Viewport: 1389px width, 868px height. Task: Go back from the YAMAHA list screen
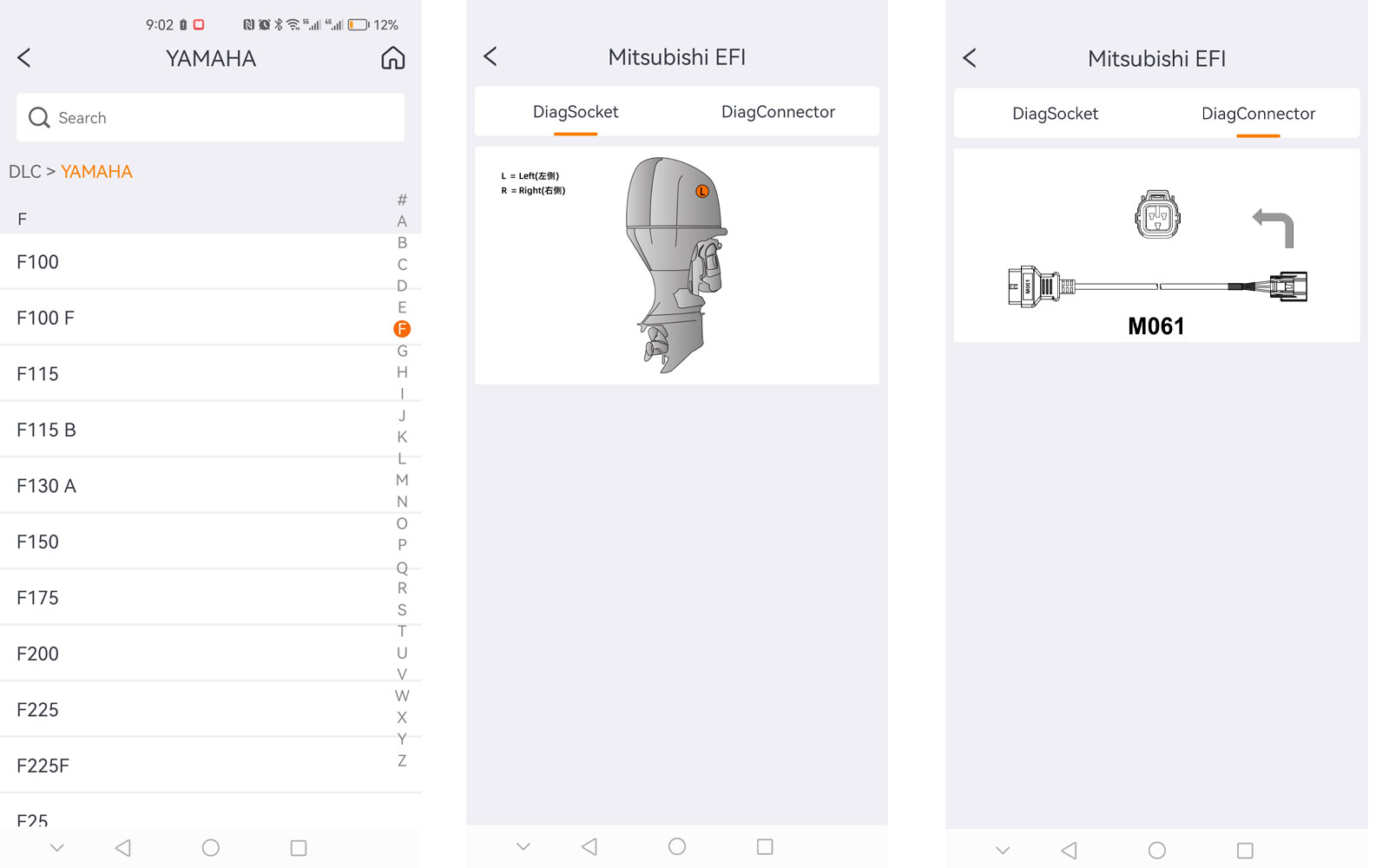(x=24, y=58)
